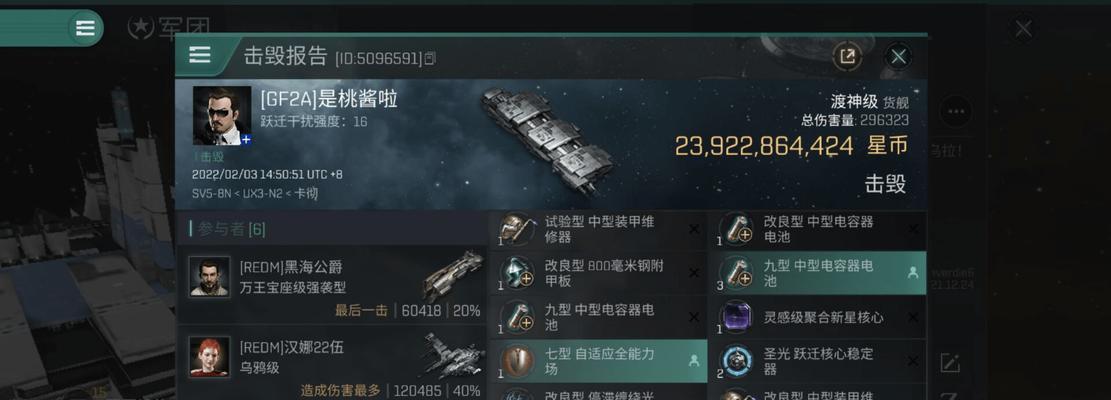Open the kill report hamburger menu

click(200, 55)
